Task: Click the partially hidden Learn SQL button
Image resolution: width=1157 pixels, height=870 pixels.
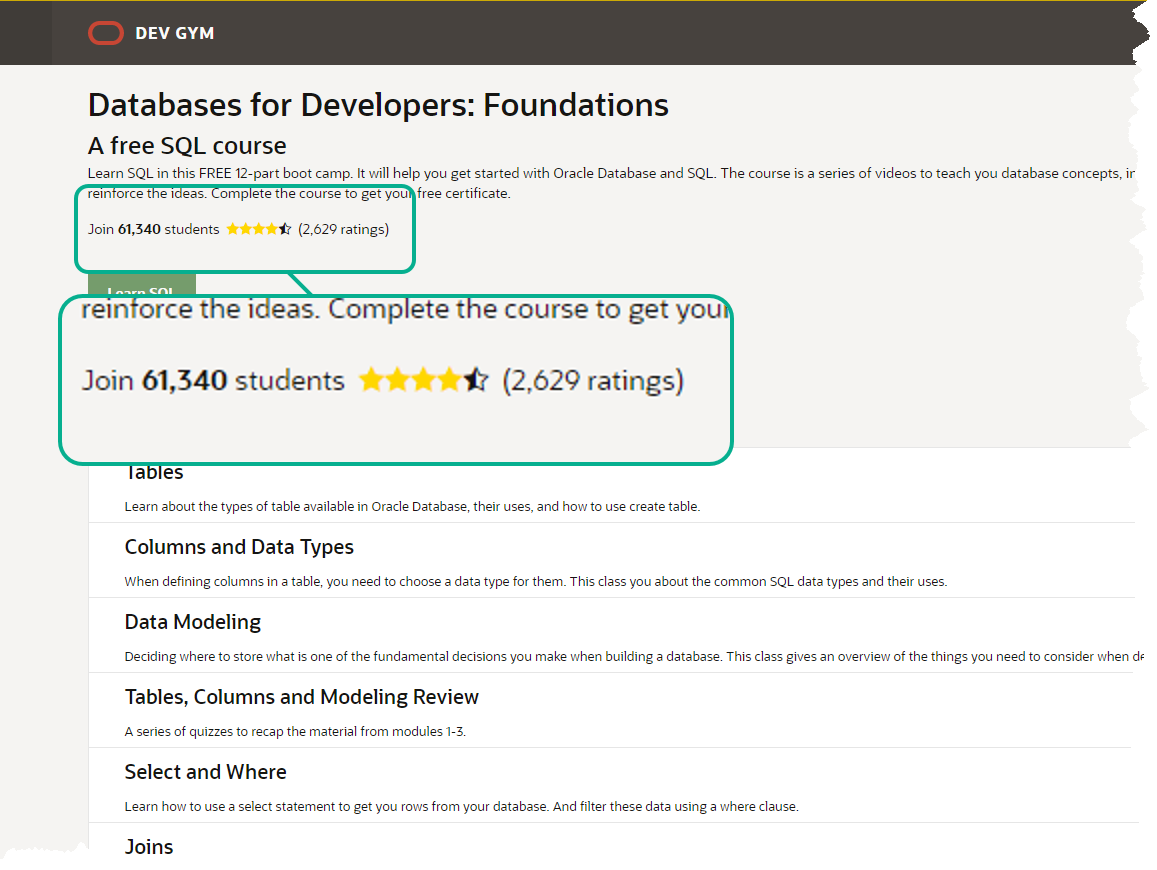Action: click(142, 285)
